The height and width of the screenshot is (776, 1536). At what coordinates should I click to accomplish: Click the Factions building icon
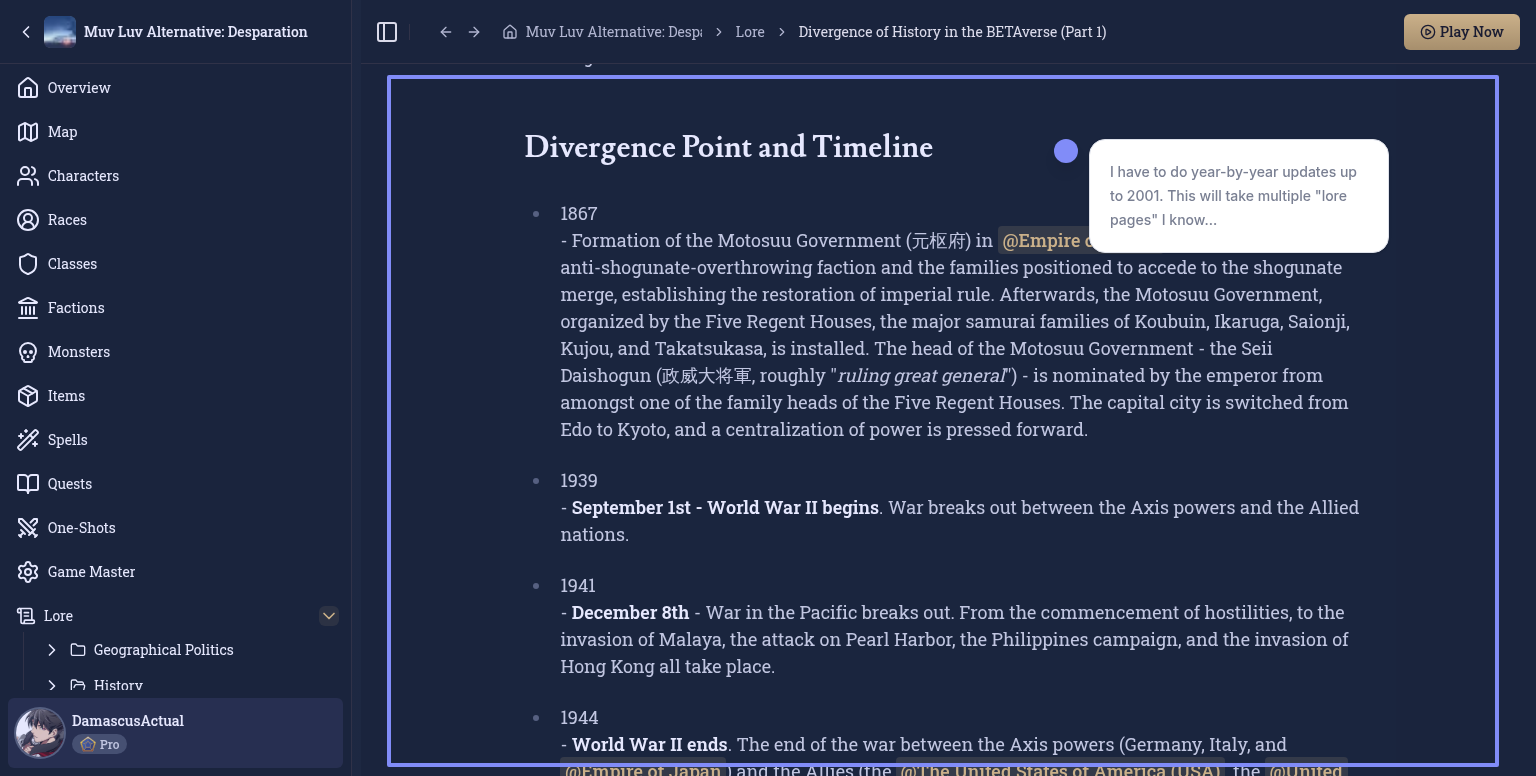coord(28,308)
